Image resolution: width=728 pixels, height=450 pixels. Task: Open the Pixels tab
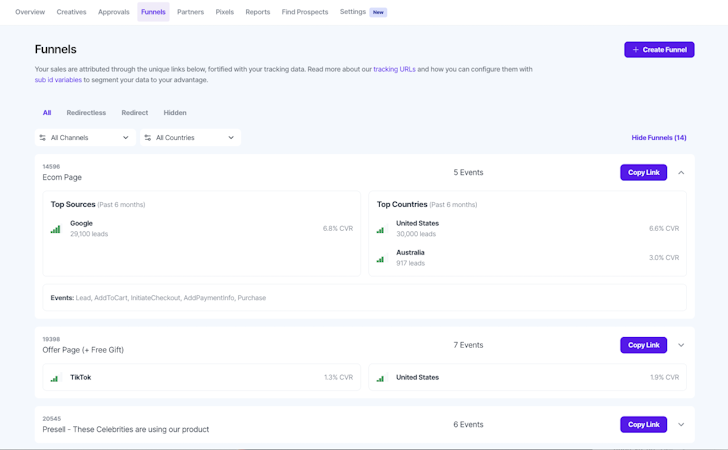tap(224, 12)
